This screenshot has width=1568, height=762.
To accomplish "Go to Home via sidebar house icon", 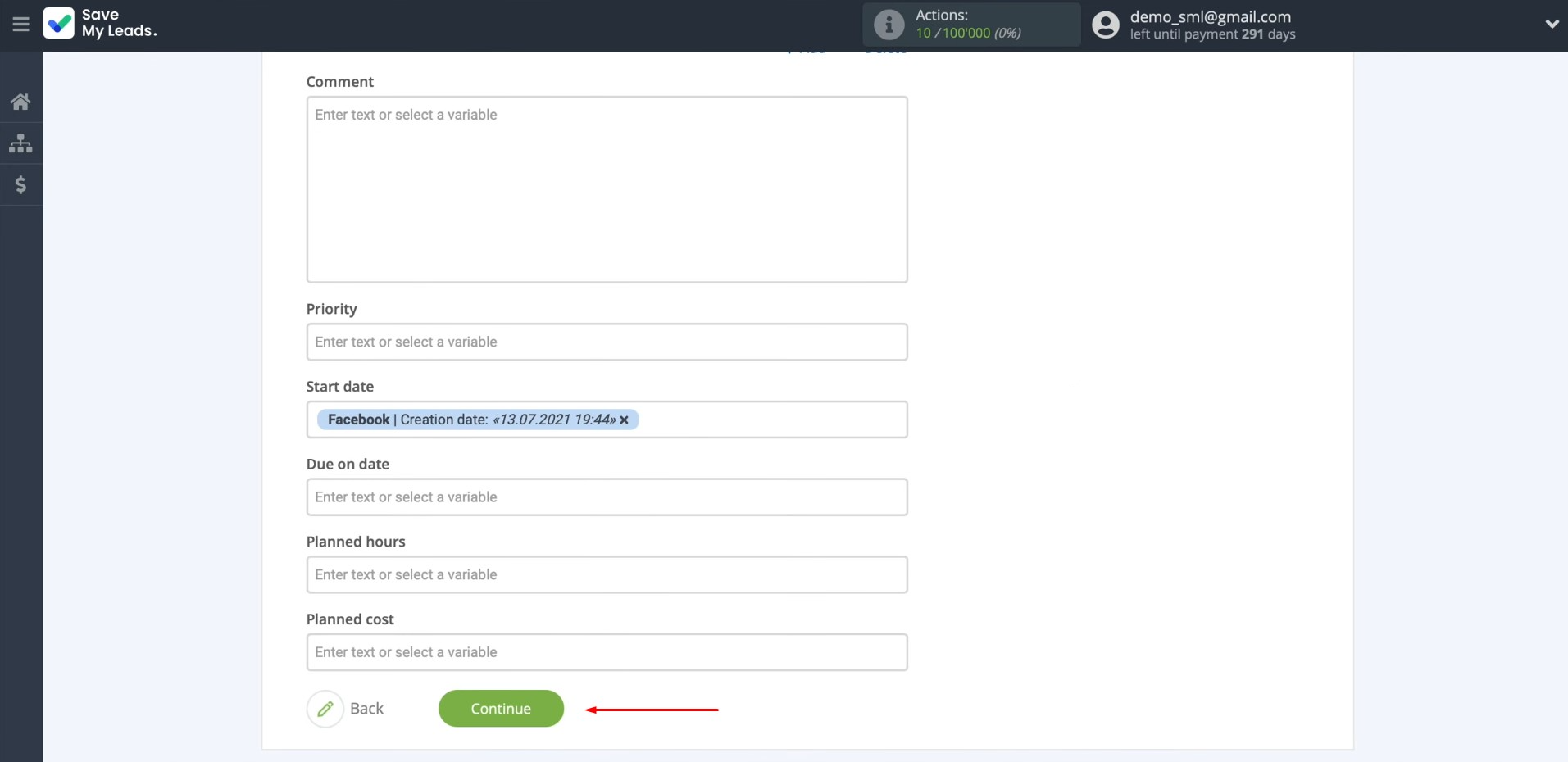I will click(20, 102).
